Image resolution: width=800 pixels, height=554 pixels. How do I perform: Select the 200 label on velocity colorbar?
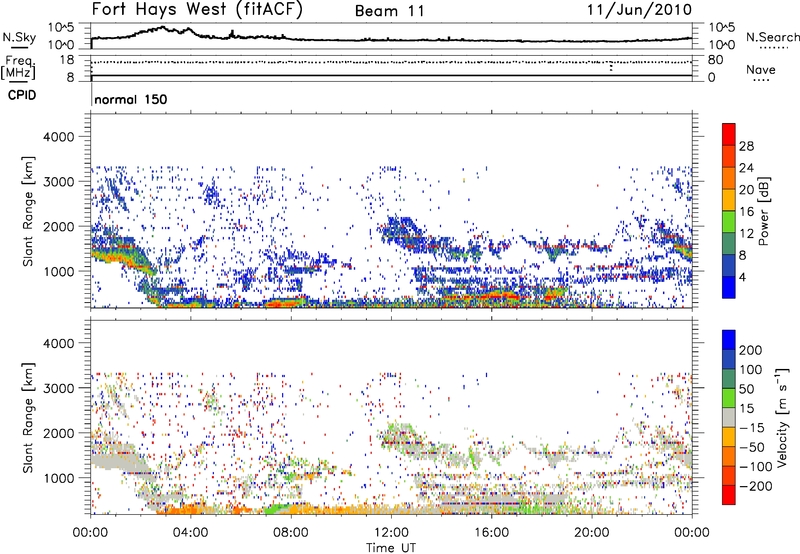point(751,350)
